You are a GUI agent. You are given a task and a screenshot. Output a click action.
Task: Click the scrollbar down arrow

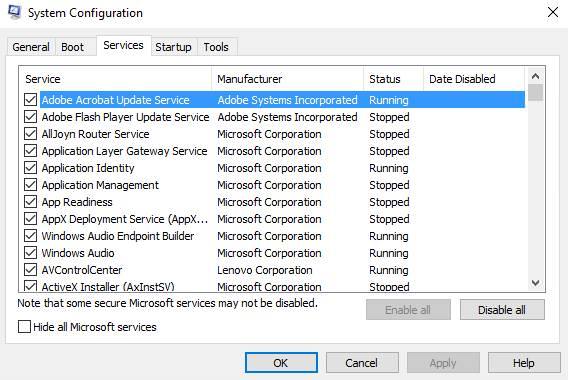535,283
